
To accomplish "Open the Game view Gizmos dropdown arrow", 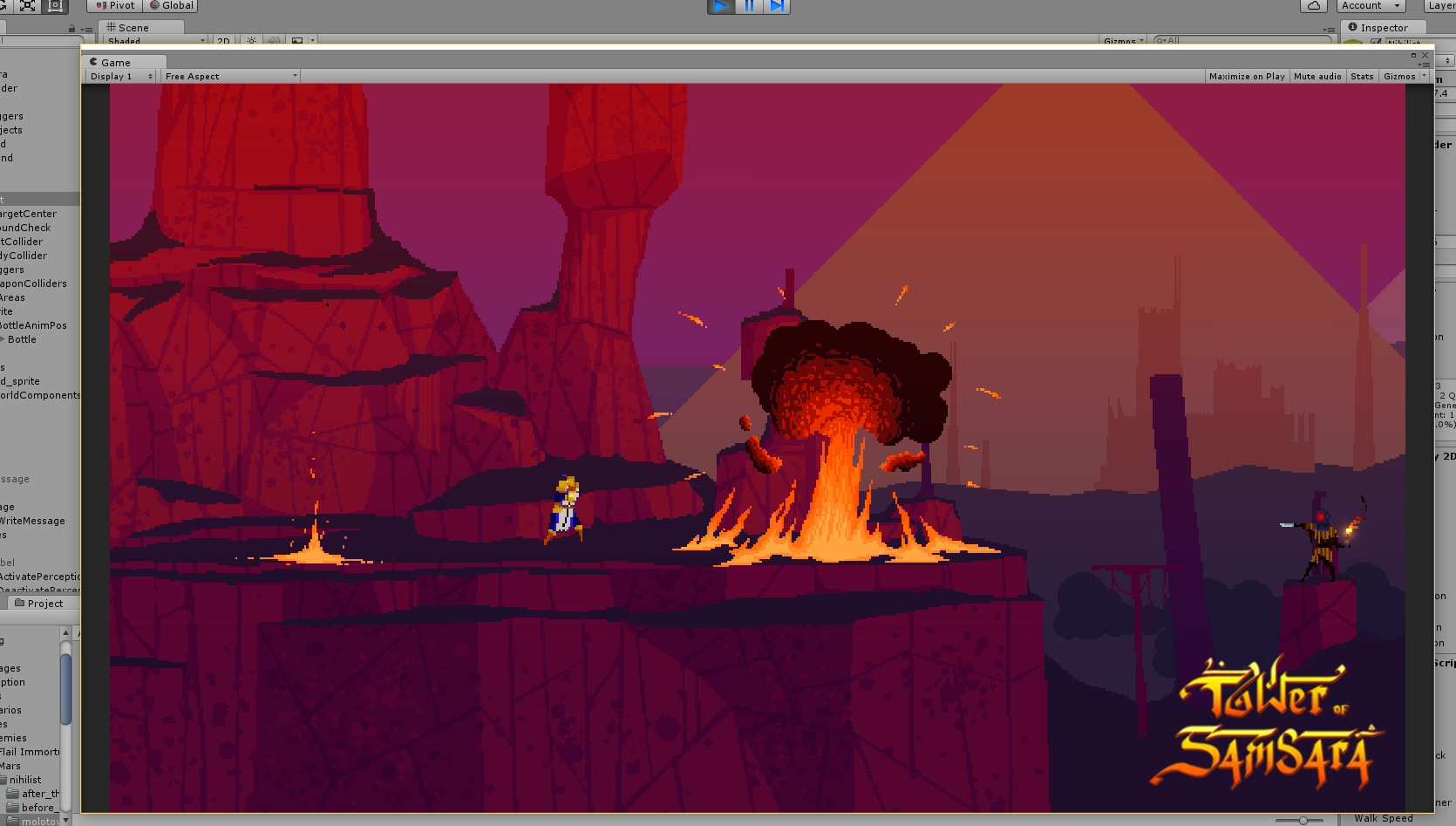I will click(1425, 76).
